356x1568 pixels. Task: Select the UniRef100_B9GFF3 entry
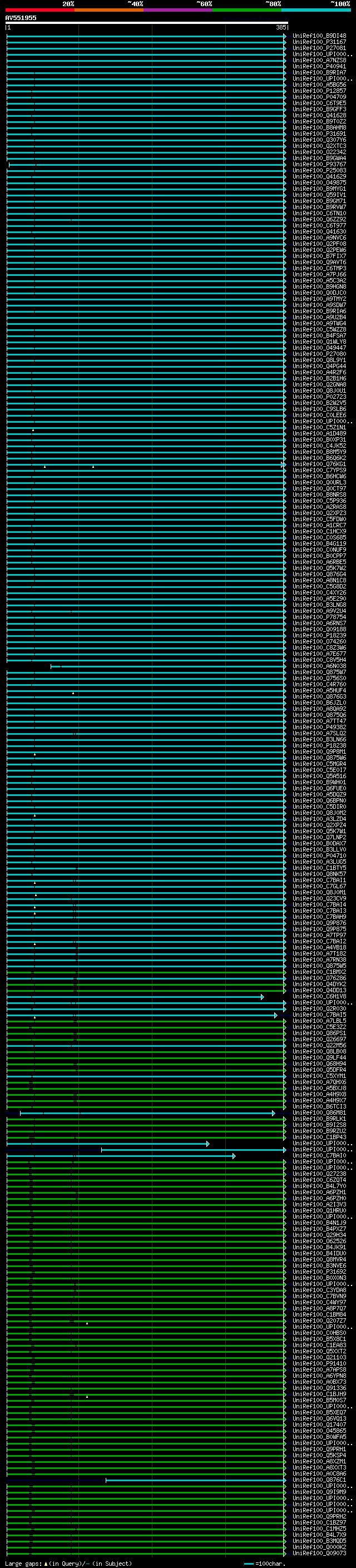tap(319, 109)
